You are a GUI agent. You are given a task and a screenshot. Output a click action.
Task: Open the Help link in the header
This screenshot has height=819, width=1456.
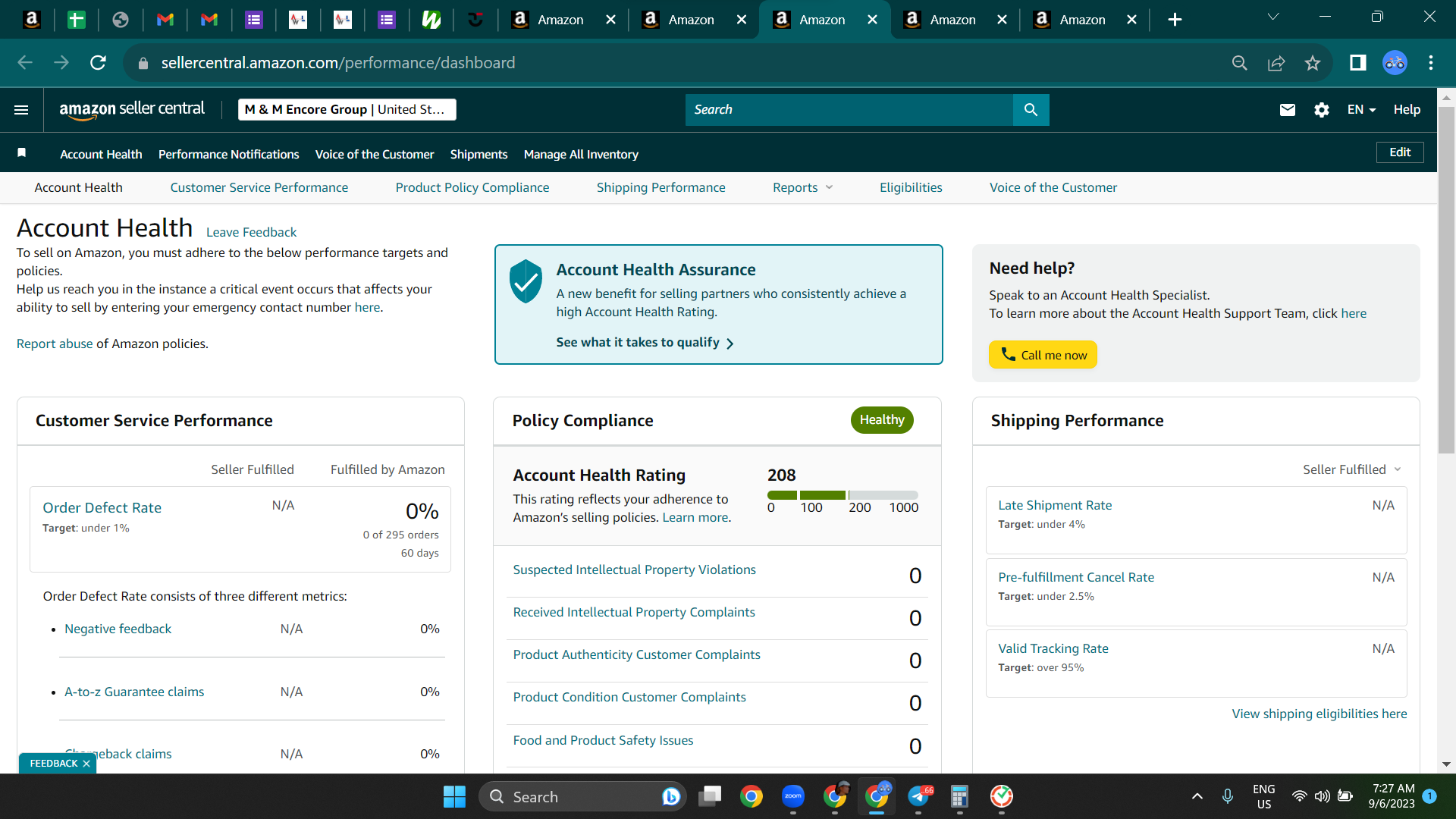pos(1407,110)
